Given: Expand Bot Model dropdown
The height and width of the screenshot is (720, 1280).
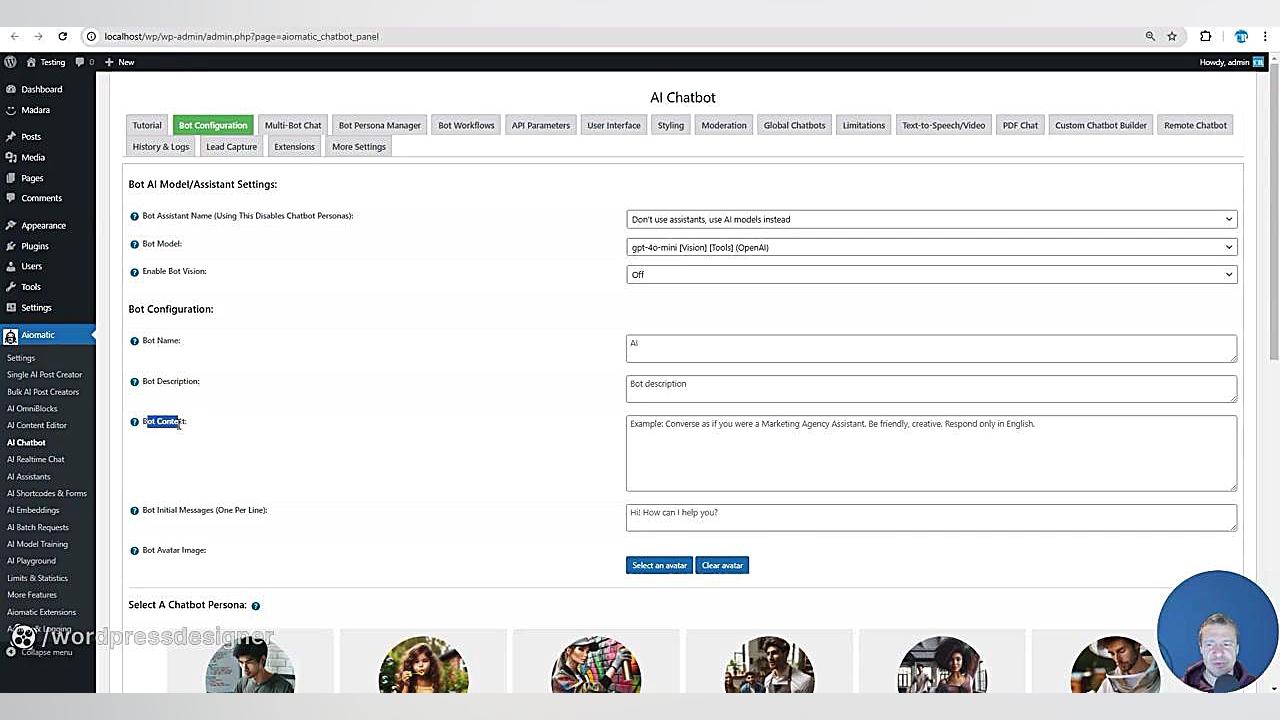Looking at the screenshot, I should (x=932, y=247).
